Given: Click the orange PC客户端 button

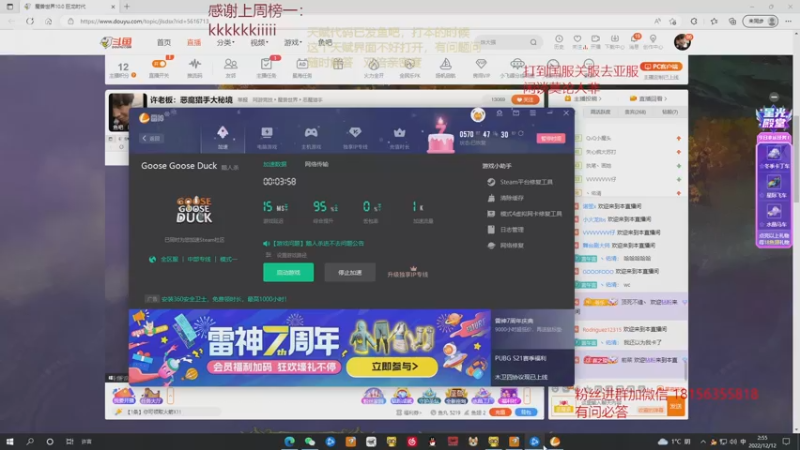Looking at the screenshot, I should [661, 67].
